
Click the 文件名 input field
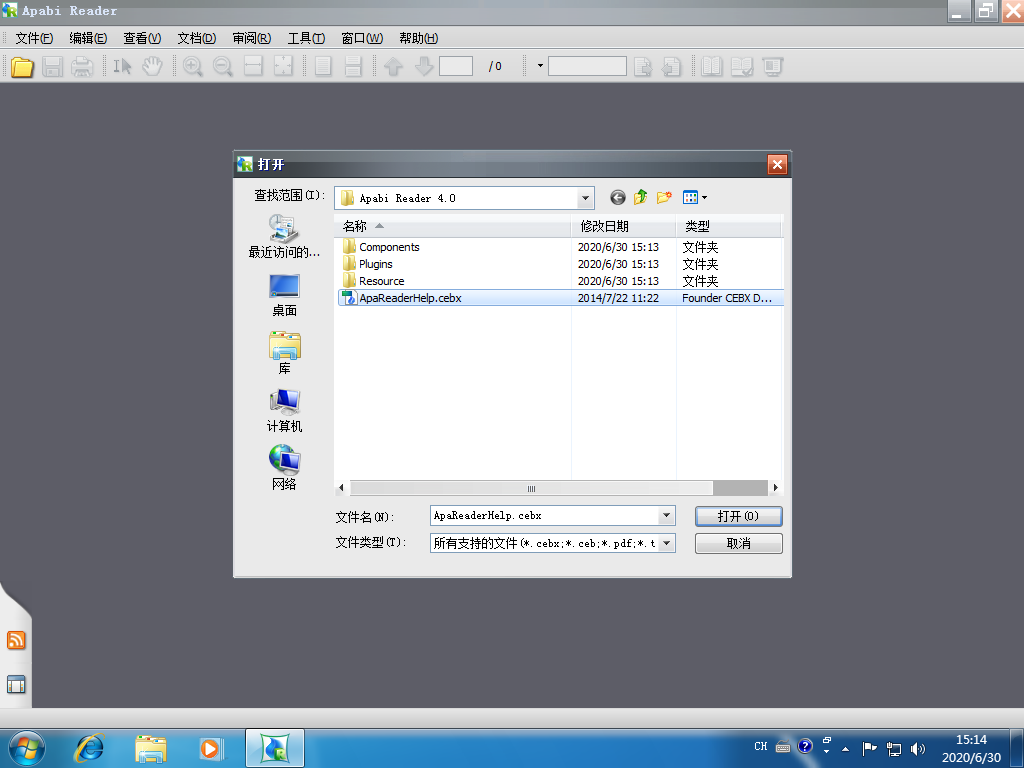[x=545, y=515]
